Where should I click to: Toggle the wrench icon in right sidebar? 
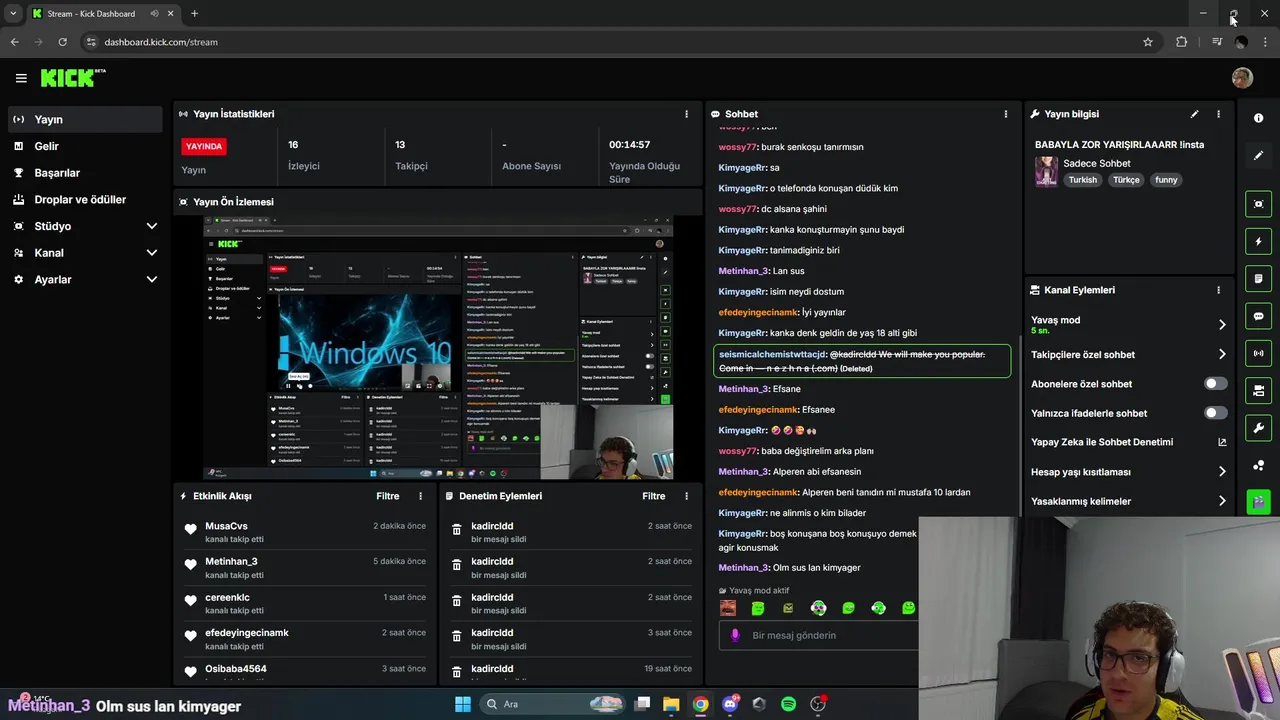(x=1258, y=428)
